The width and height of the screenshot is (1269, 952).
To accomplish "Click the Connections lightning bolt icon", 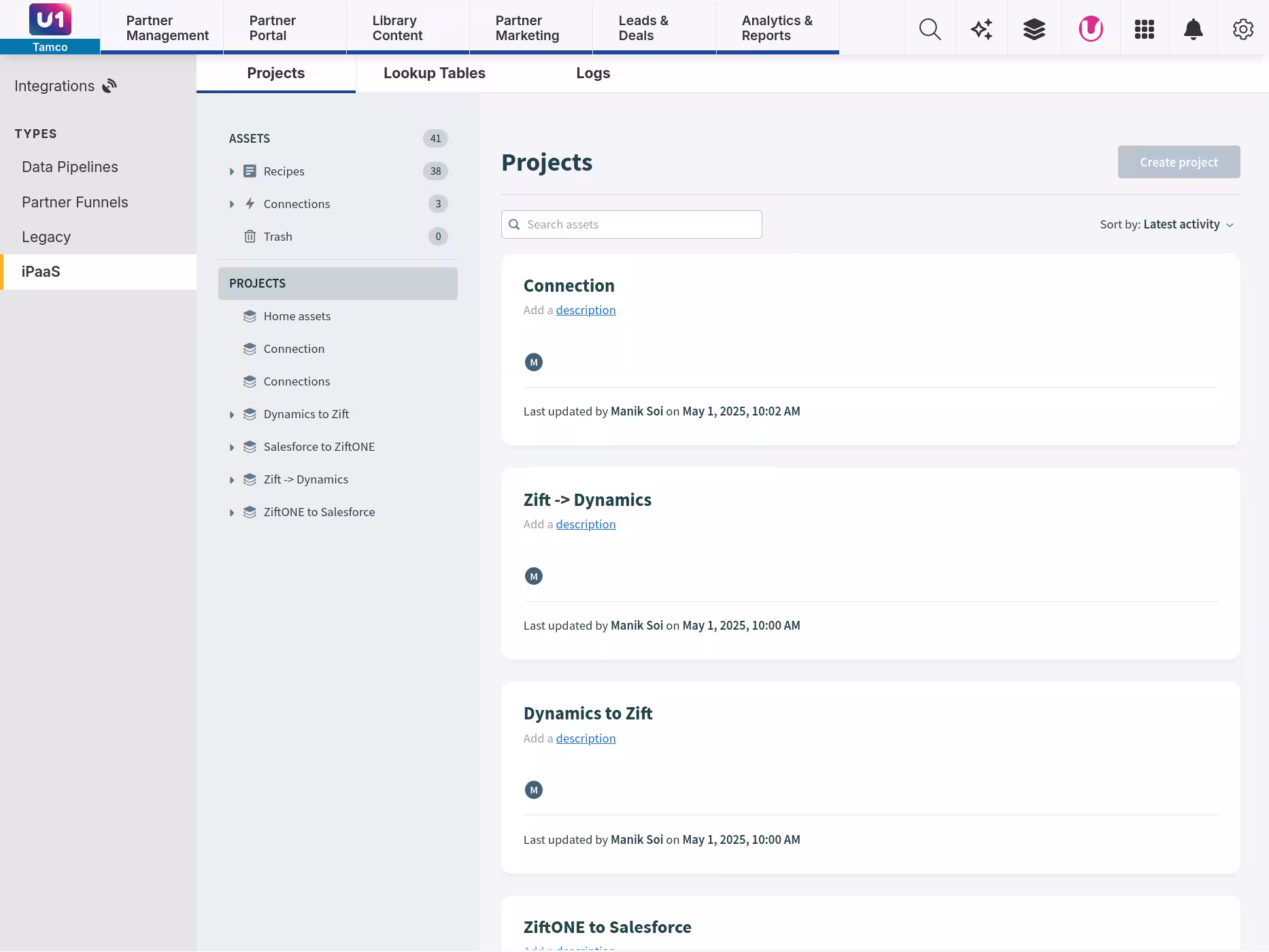I will (x=250, y=203).
